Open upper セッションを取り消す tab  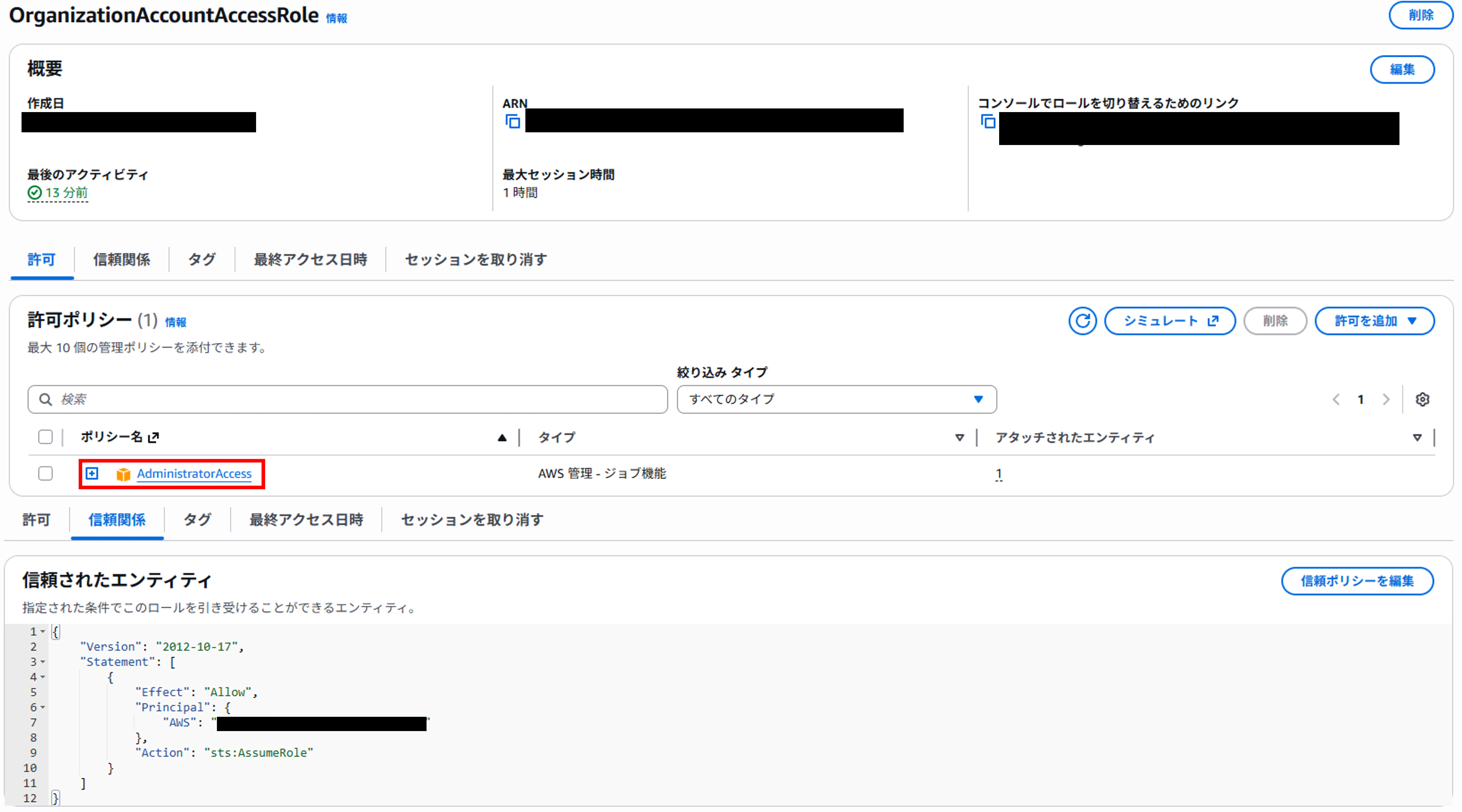coord(476,260)
